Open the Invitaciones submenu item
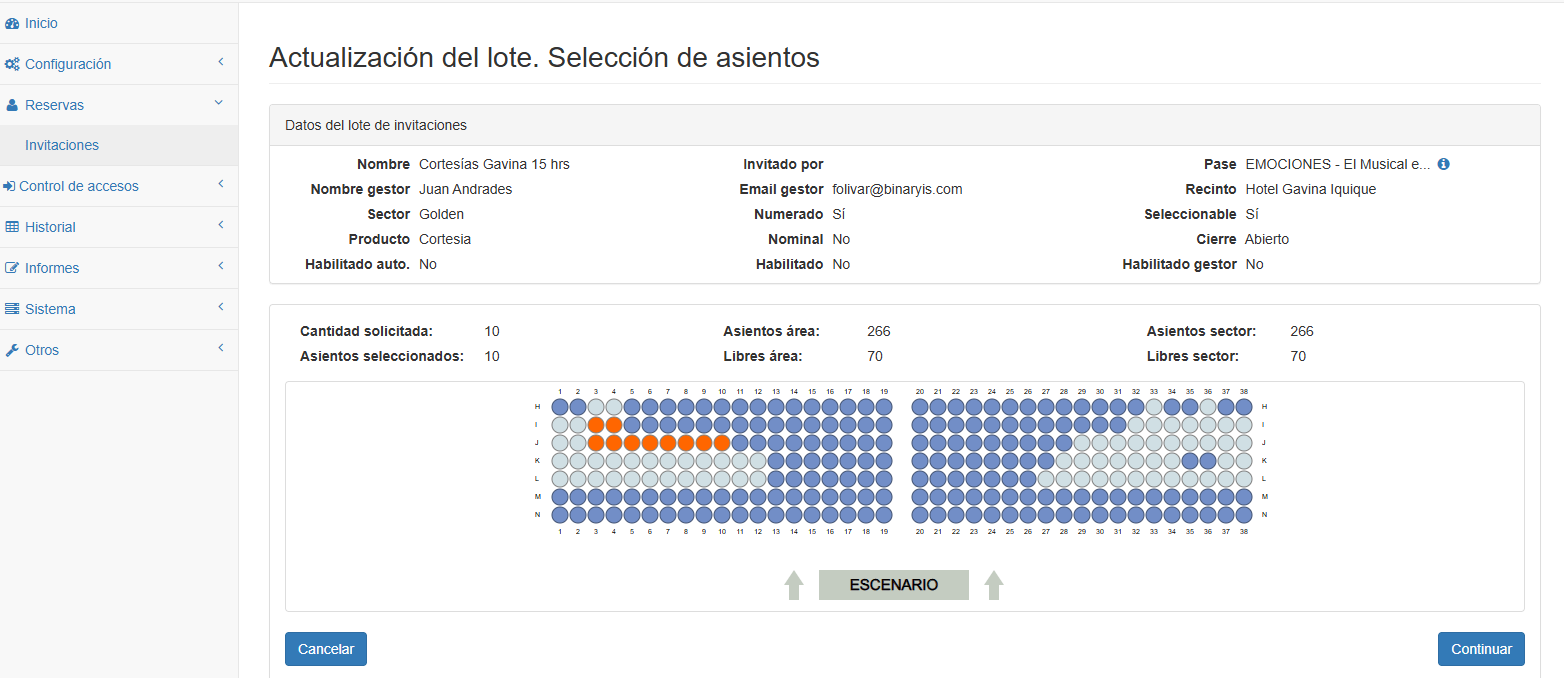1564x678 pixels. click(x=62, y=145)
